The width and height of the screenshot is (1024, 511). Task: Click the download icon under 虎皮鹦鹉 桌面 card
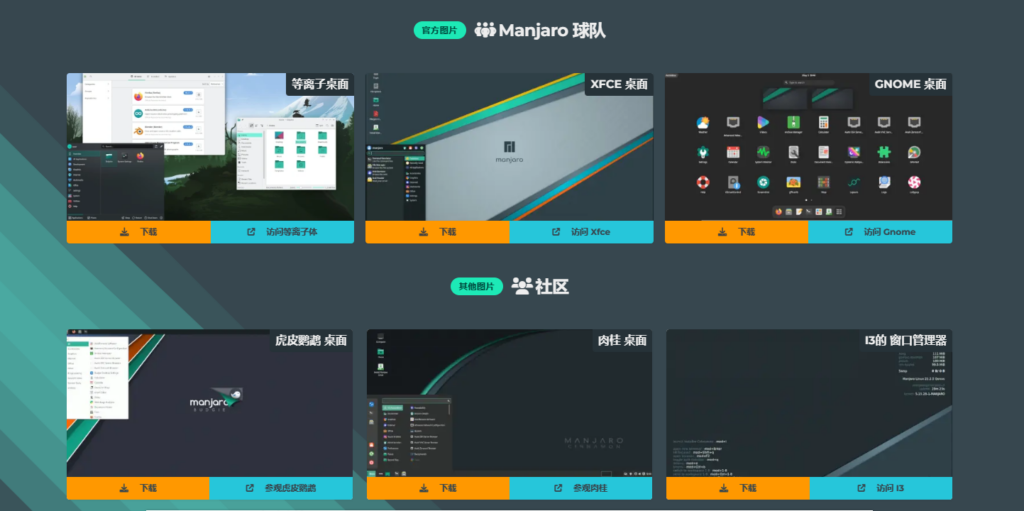pyautogui.click(x=122, y=488)
